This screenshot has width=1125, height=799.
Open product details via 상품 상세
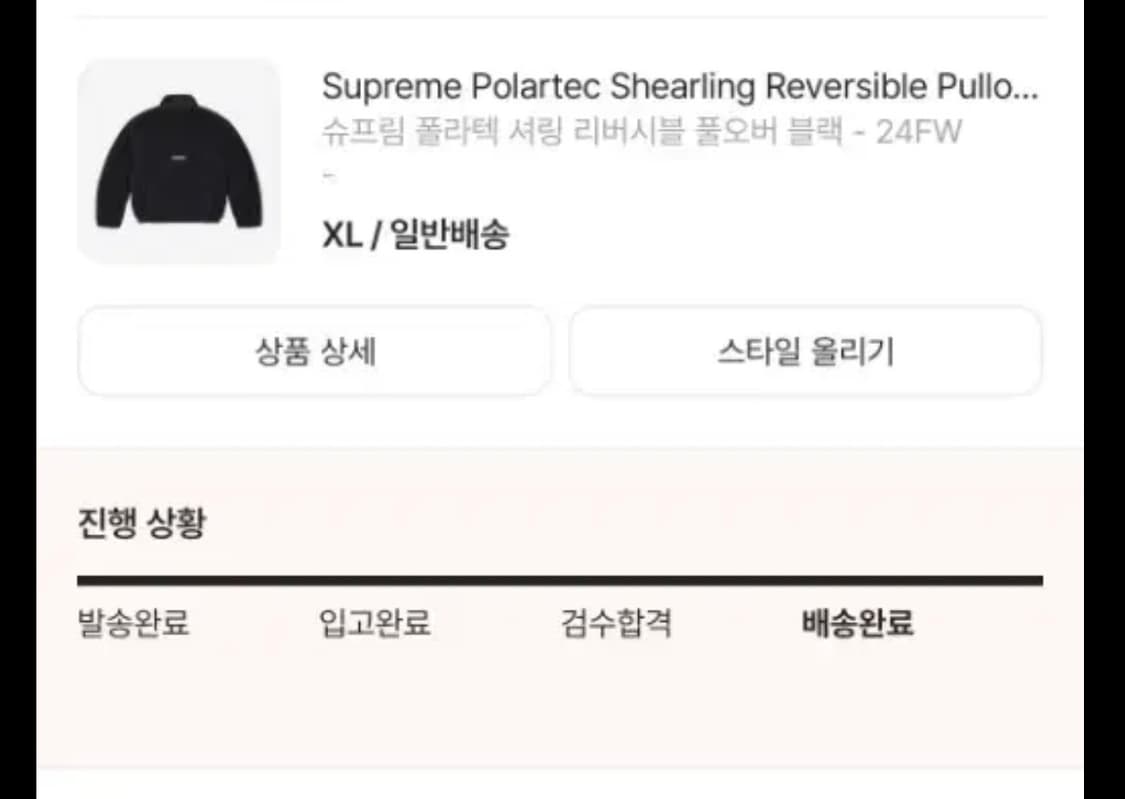coord(314,351)
